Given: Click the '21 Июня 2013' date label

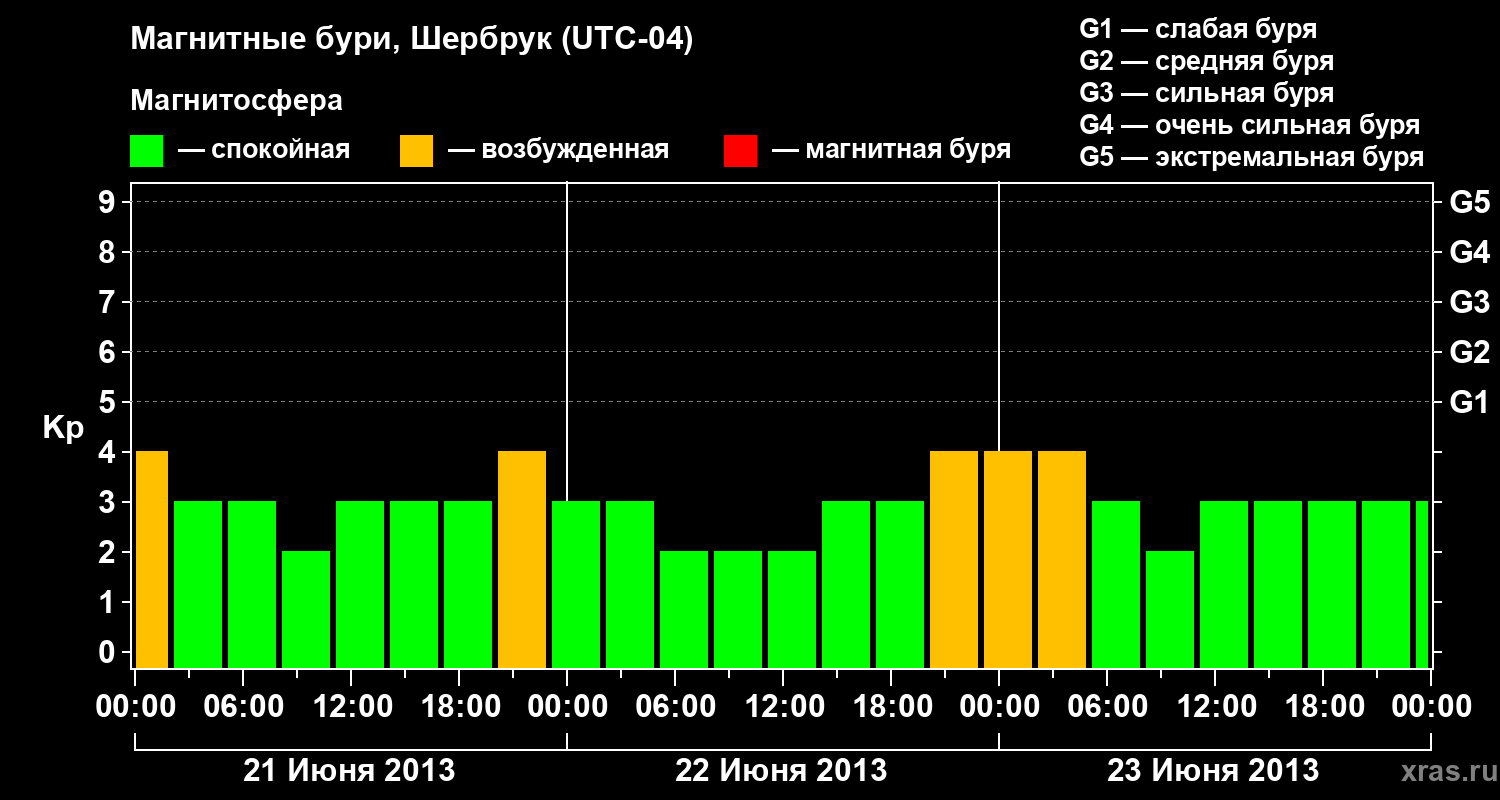Looking at the screenshot, I should 350,771.
